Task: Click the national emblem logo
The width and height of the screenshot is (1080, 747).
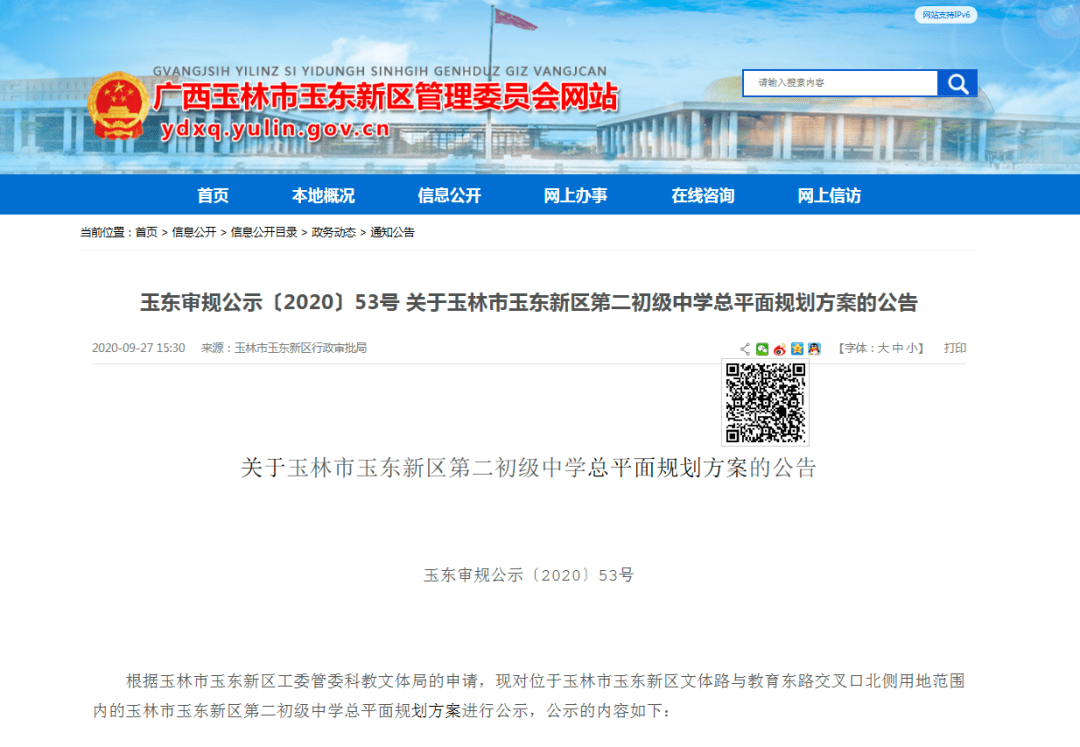Action: [x=117, y=106]
